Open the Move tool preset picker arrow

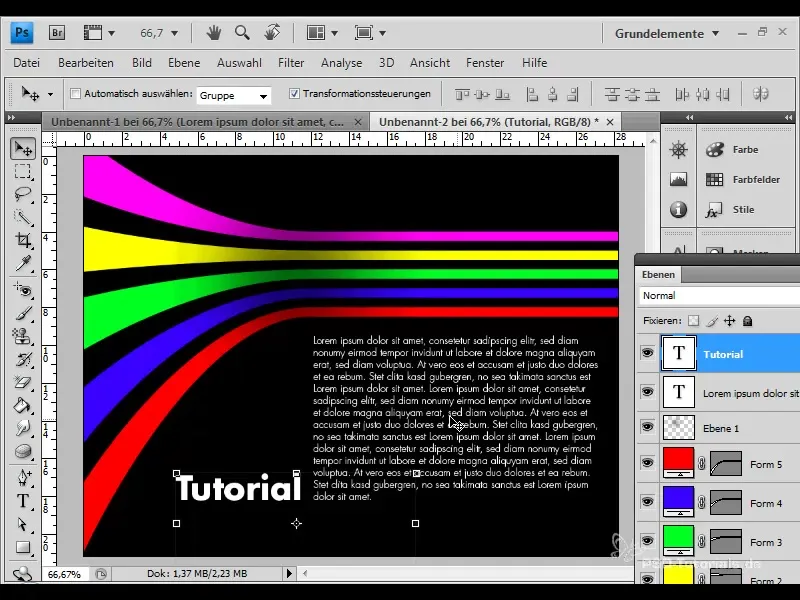50,94
